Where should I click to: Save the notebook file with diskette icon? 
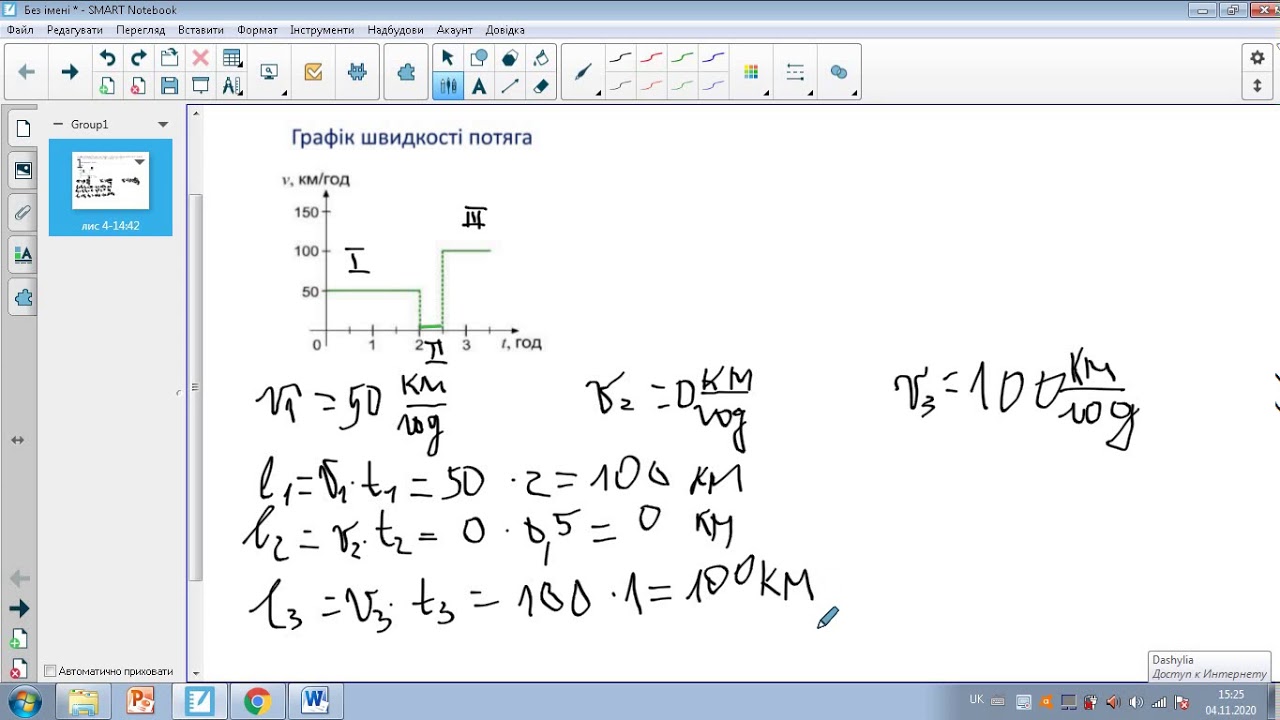[169, 86]
